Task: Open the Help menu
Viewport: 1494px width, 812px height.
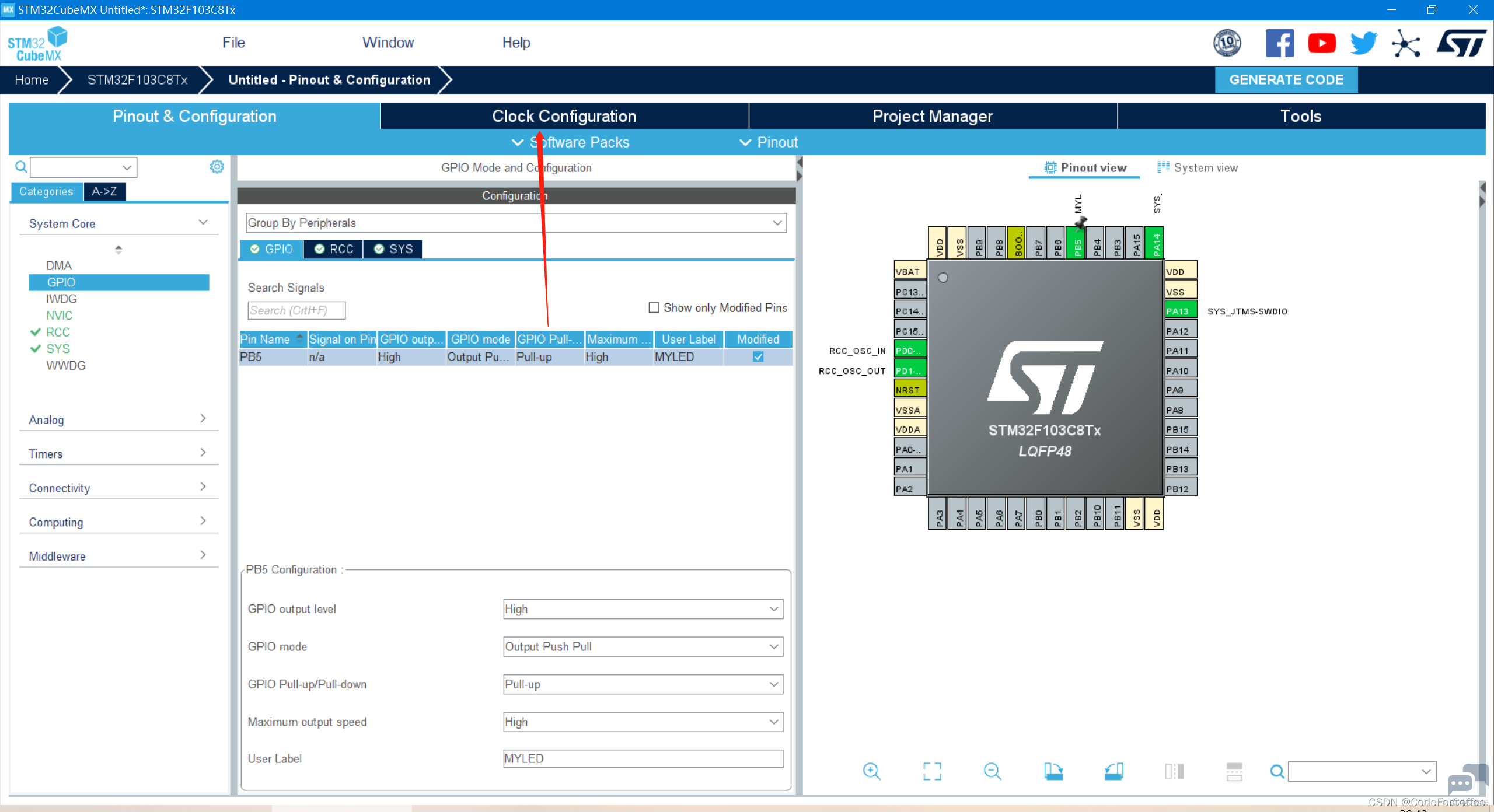Action: tap(516, 43)
